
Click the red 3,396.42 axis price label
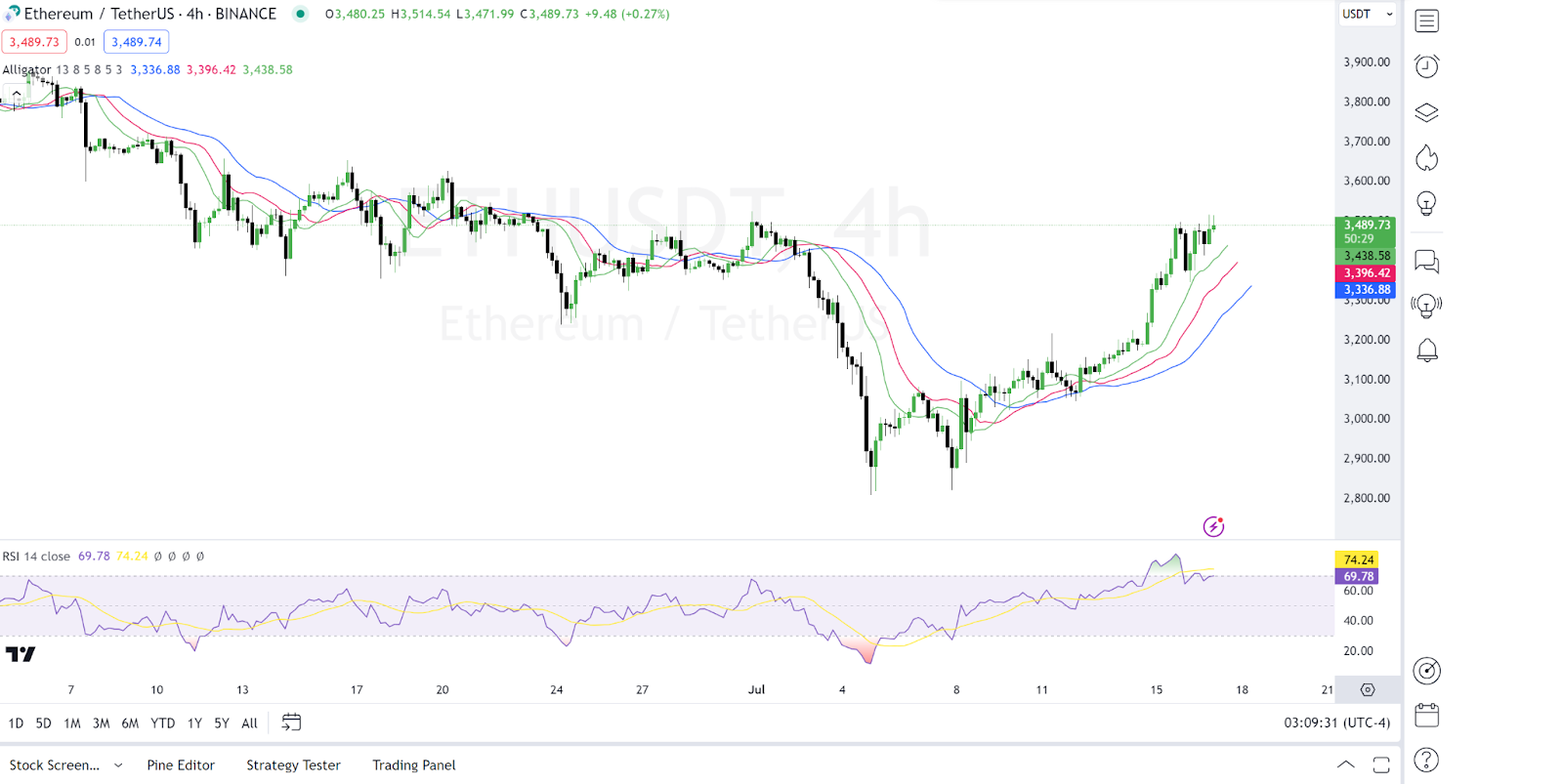[1365, 273]
